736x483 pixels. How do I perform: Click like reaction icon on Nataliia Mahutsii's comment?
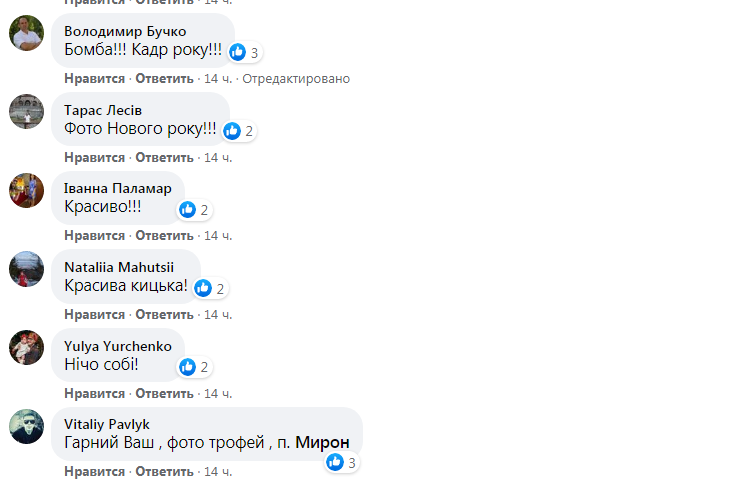(x=204, y=288)
